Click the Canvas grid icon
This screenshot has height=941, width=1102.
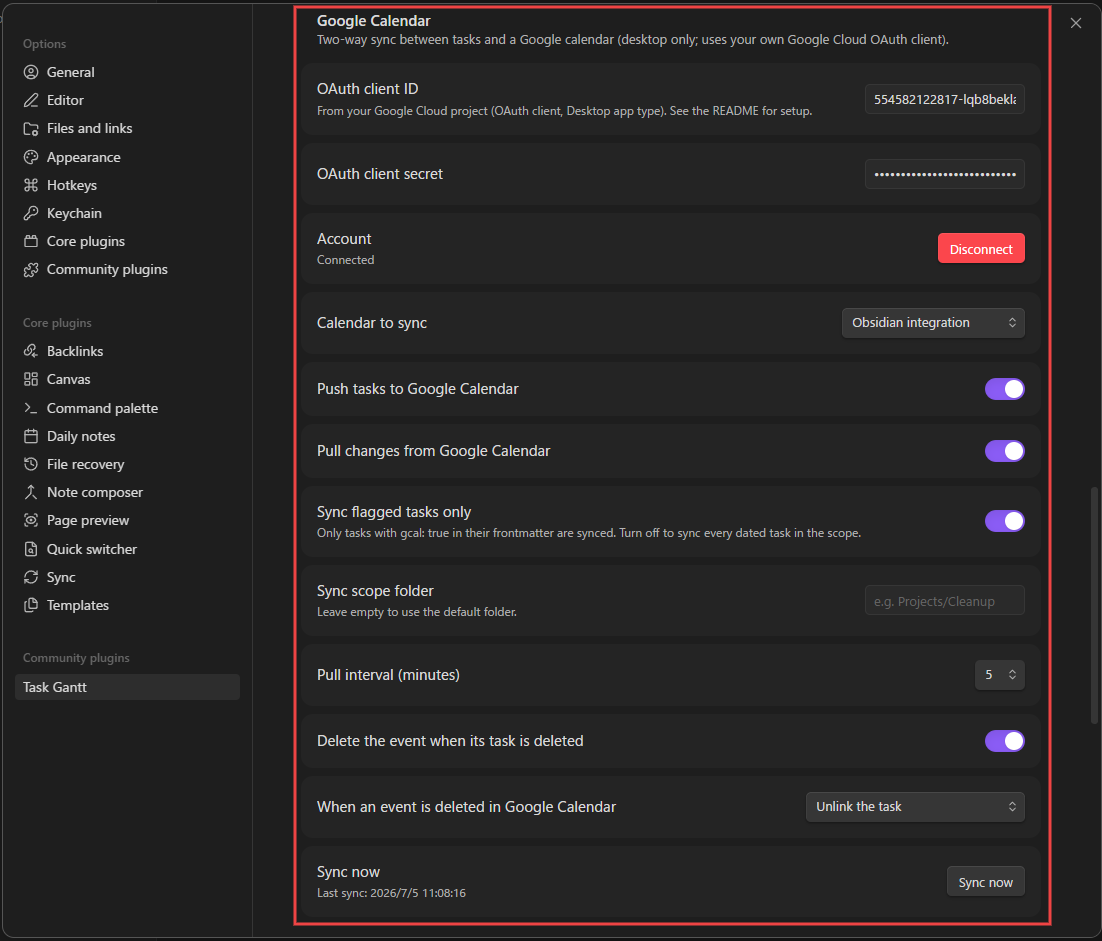click(x=31, y=379)
